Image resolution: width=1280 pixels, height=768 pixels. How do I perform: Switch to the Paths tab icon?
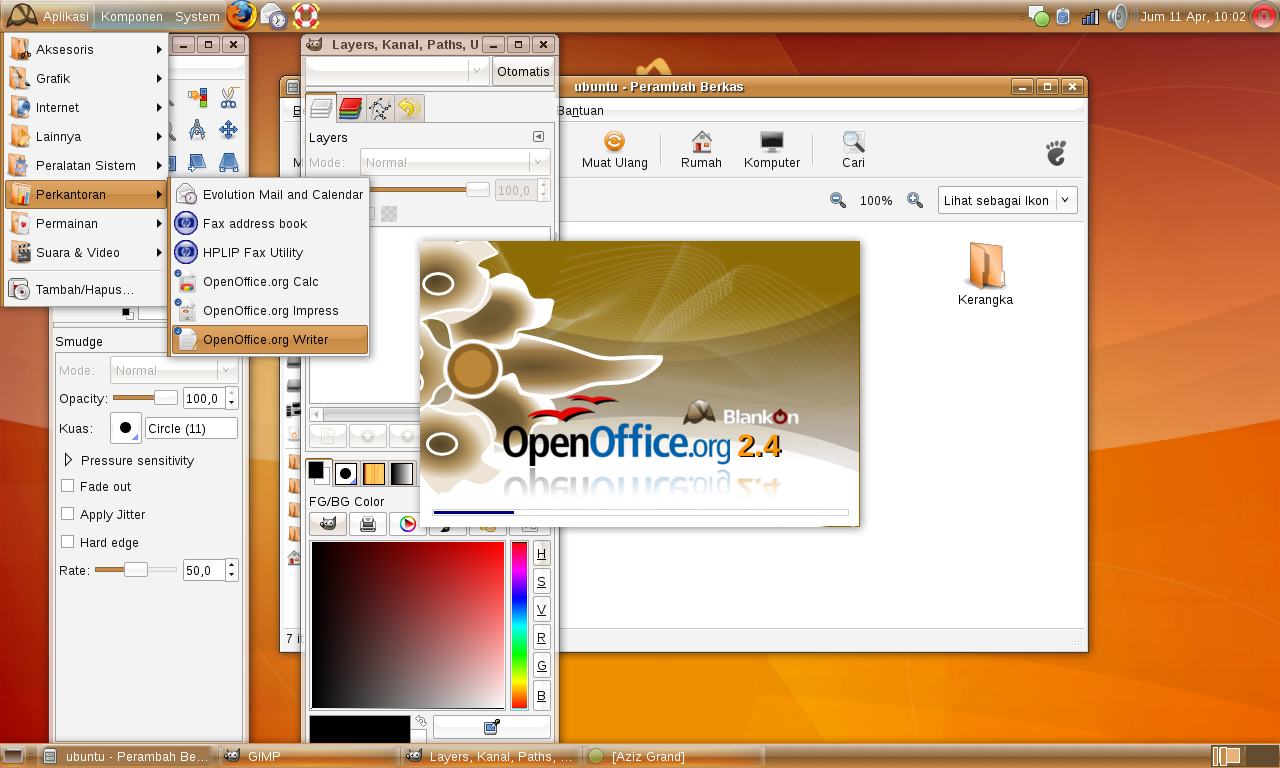(379, 108)
